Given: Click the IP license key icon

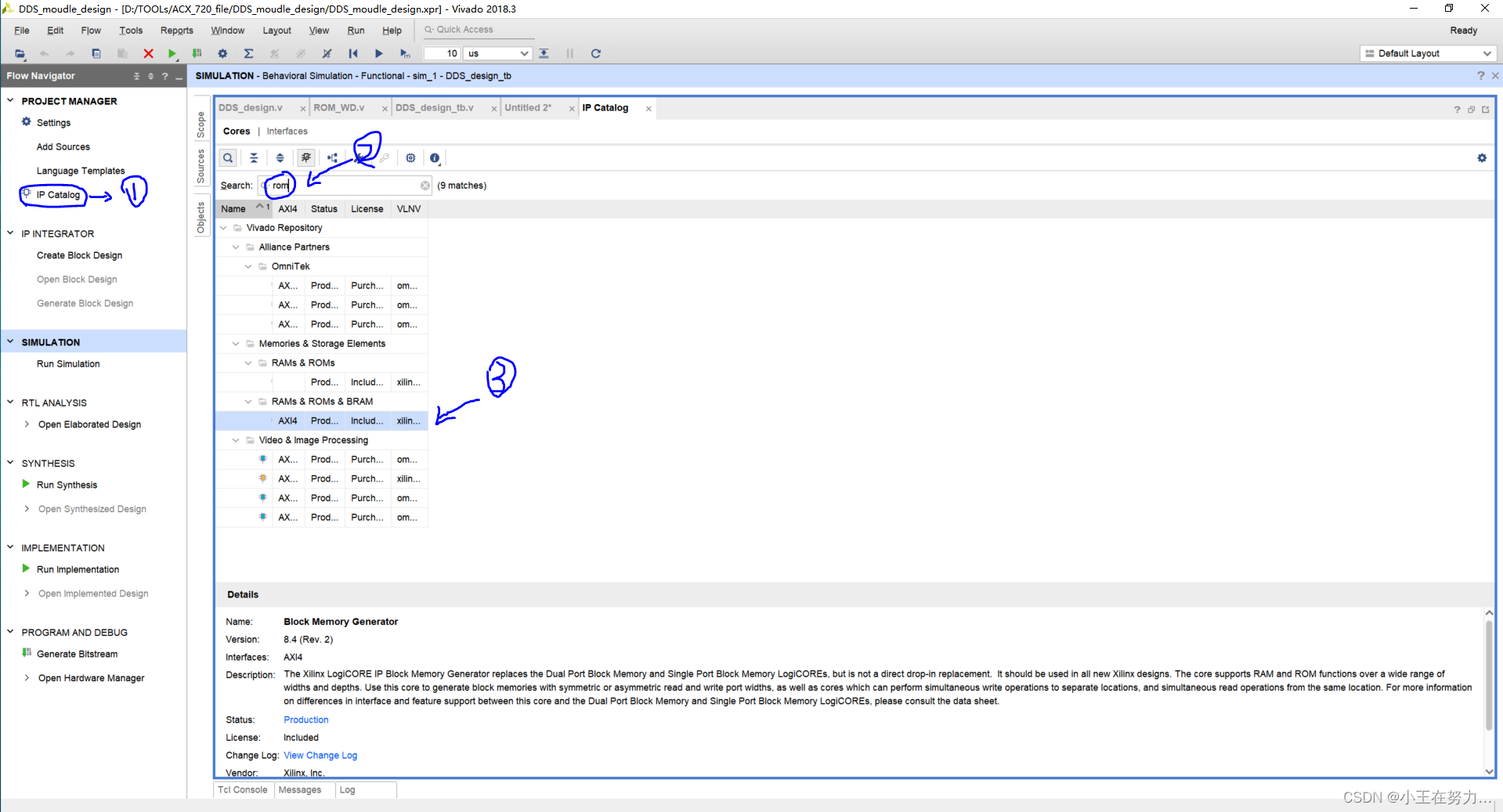Looking at the screenshot, I should [385, 158].
